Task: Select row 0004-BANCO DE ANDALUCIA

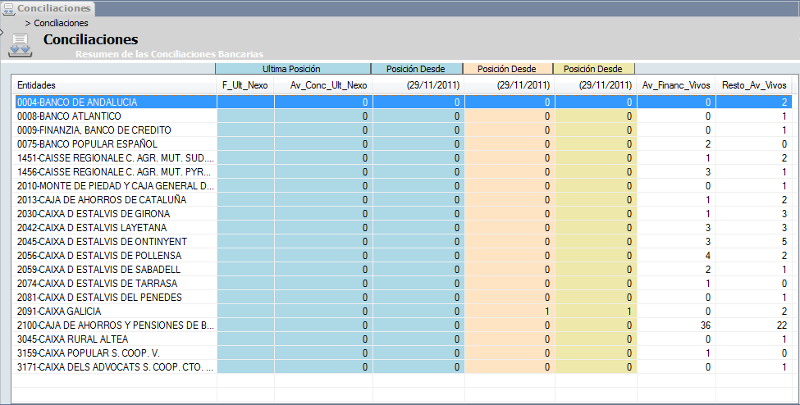Action: [403, 102]
